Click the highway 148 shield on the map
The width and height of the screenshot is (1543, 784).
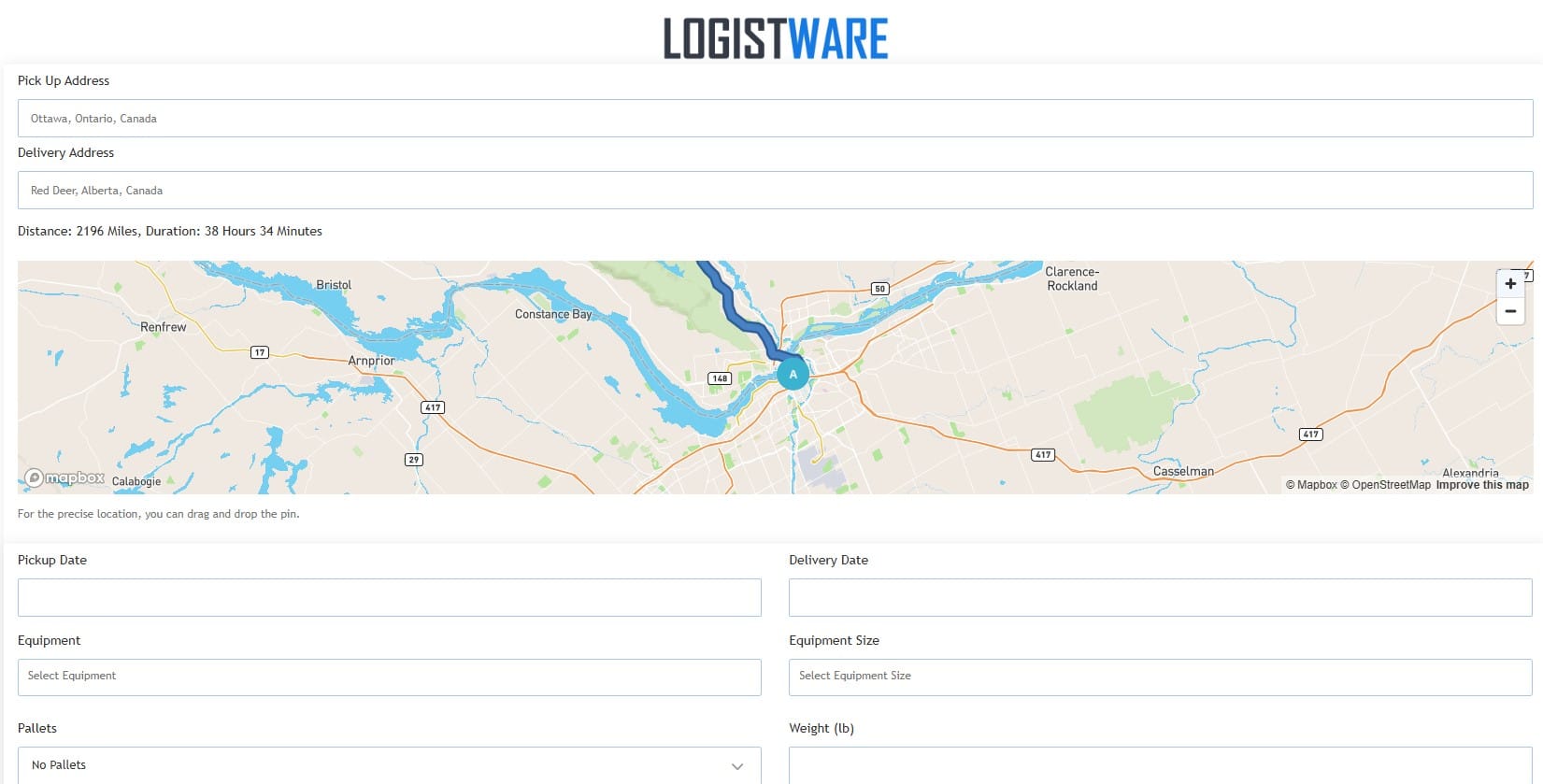pos(719,378)
